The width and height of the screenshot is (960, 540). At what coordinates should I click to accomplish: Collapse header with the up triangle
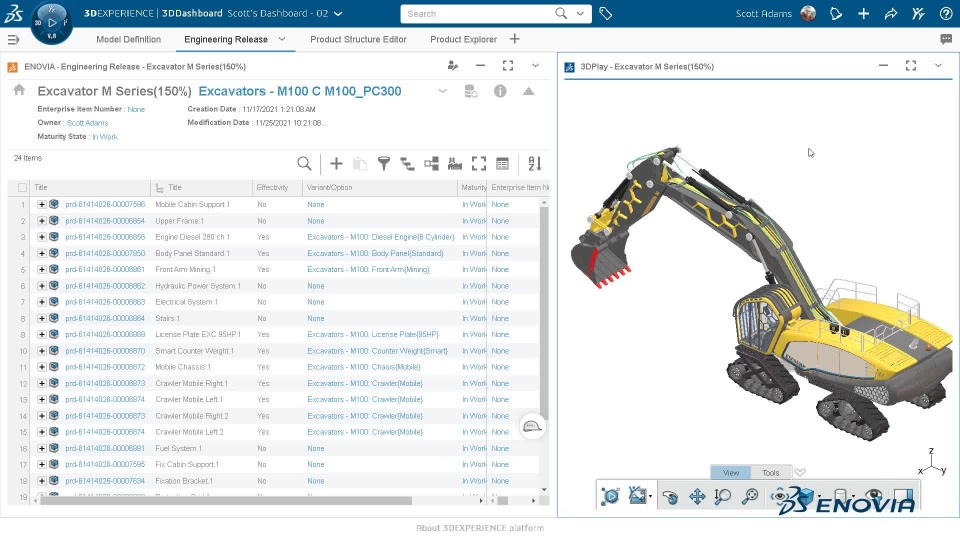coord(528,91)
